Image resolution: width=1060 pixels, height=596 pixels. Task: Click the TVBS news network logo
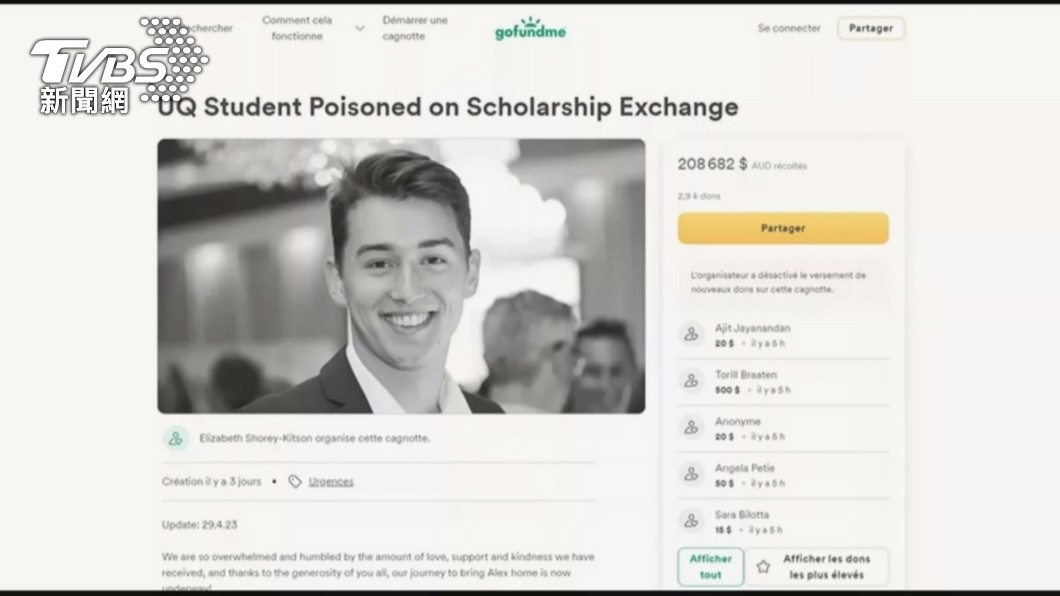119,66
